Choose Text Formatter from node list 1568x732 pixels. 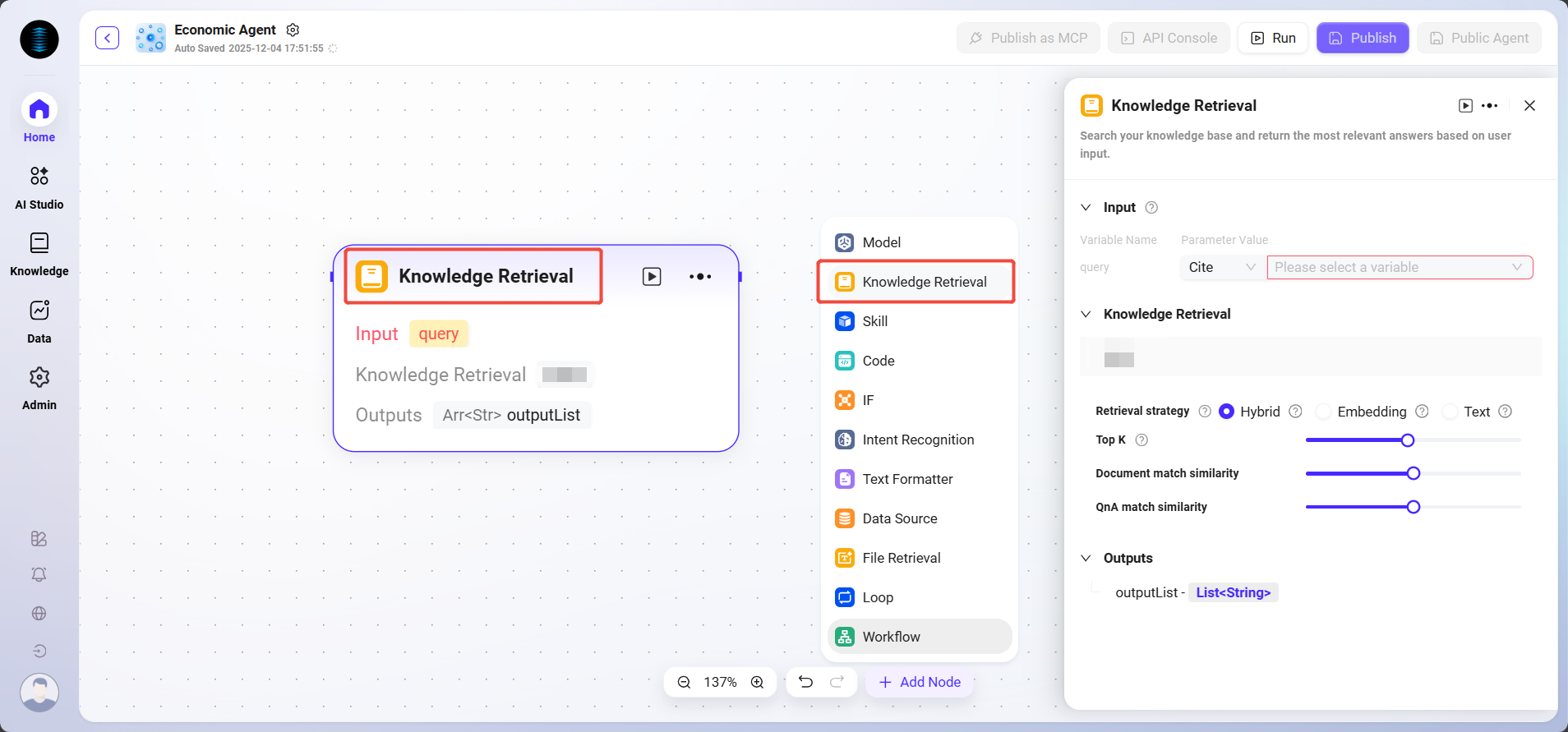[x=907, y=479]
